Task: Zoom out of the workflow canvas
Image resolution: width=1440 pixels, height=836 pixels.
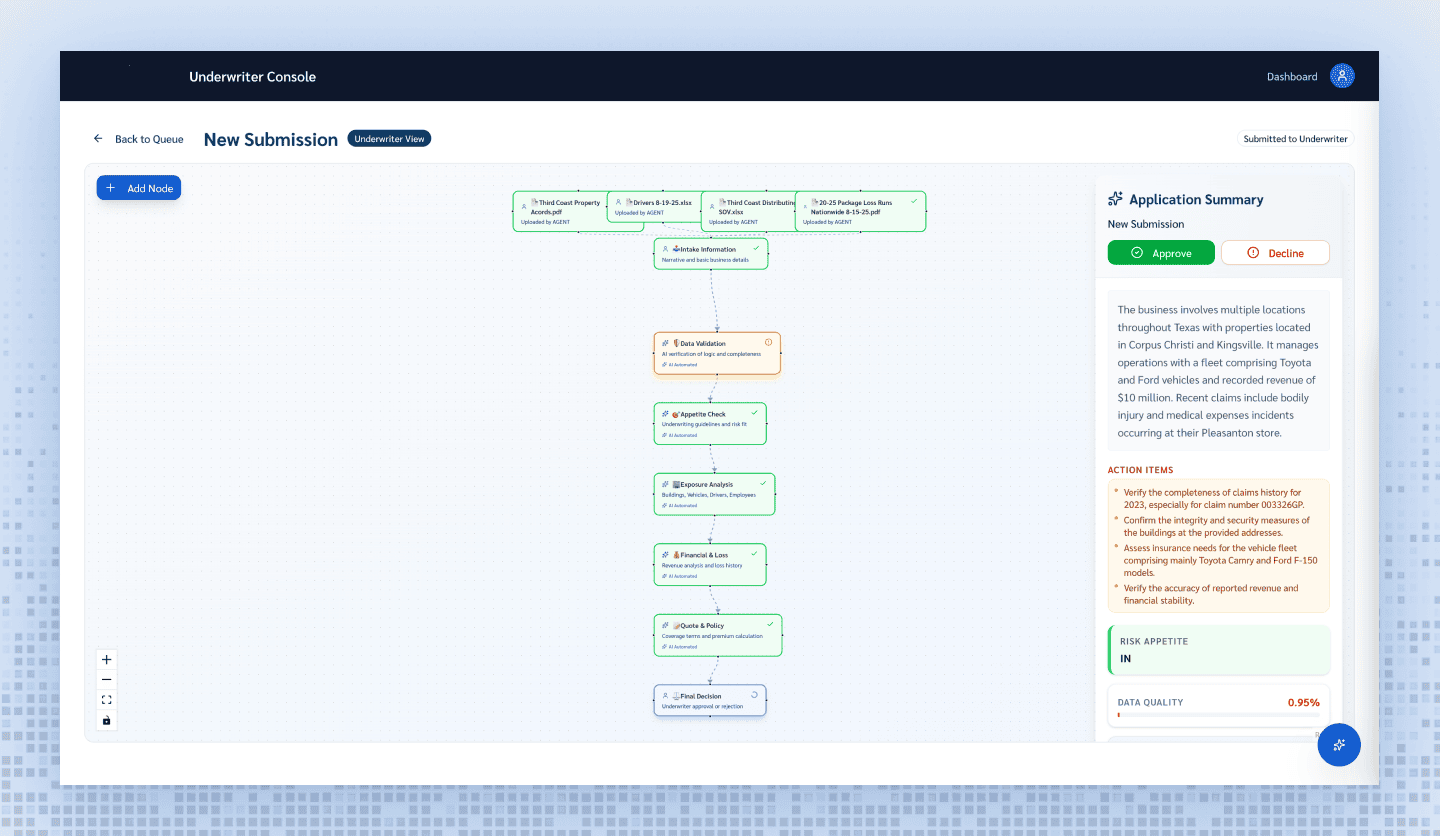Action: pos(107,680)
